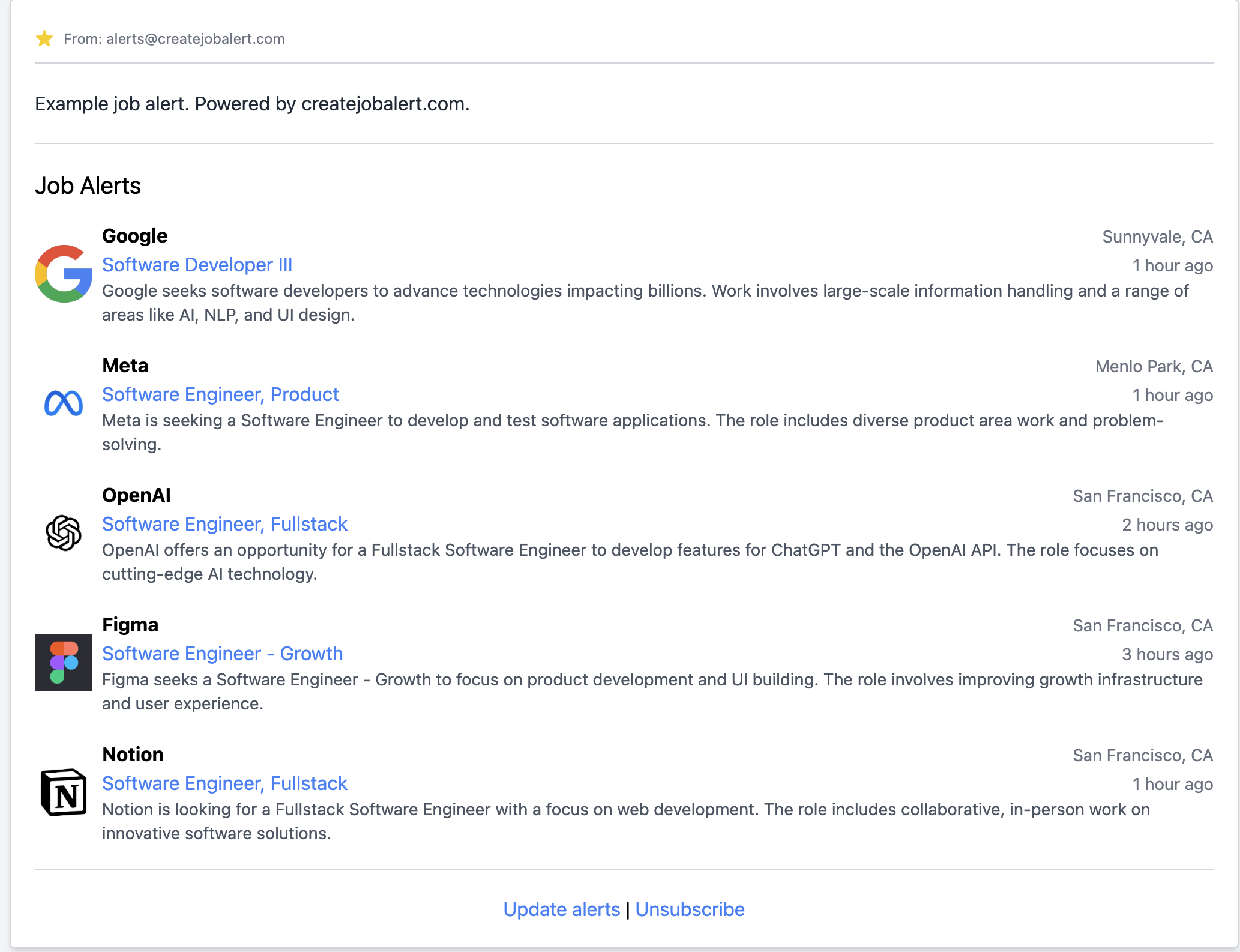
Task: Click the Update alerts link
Action: click(561, 909)
